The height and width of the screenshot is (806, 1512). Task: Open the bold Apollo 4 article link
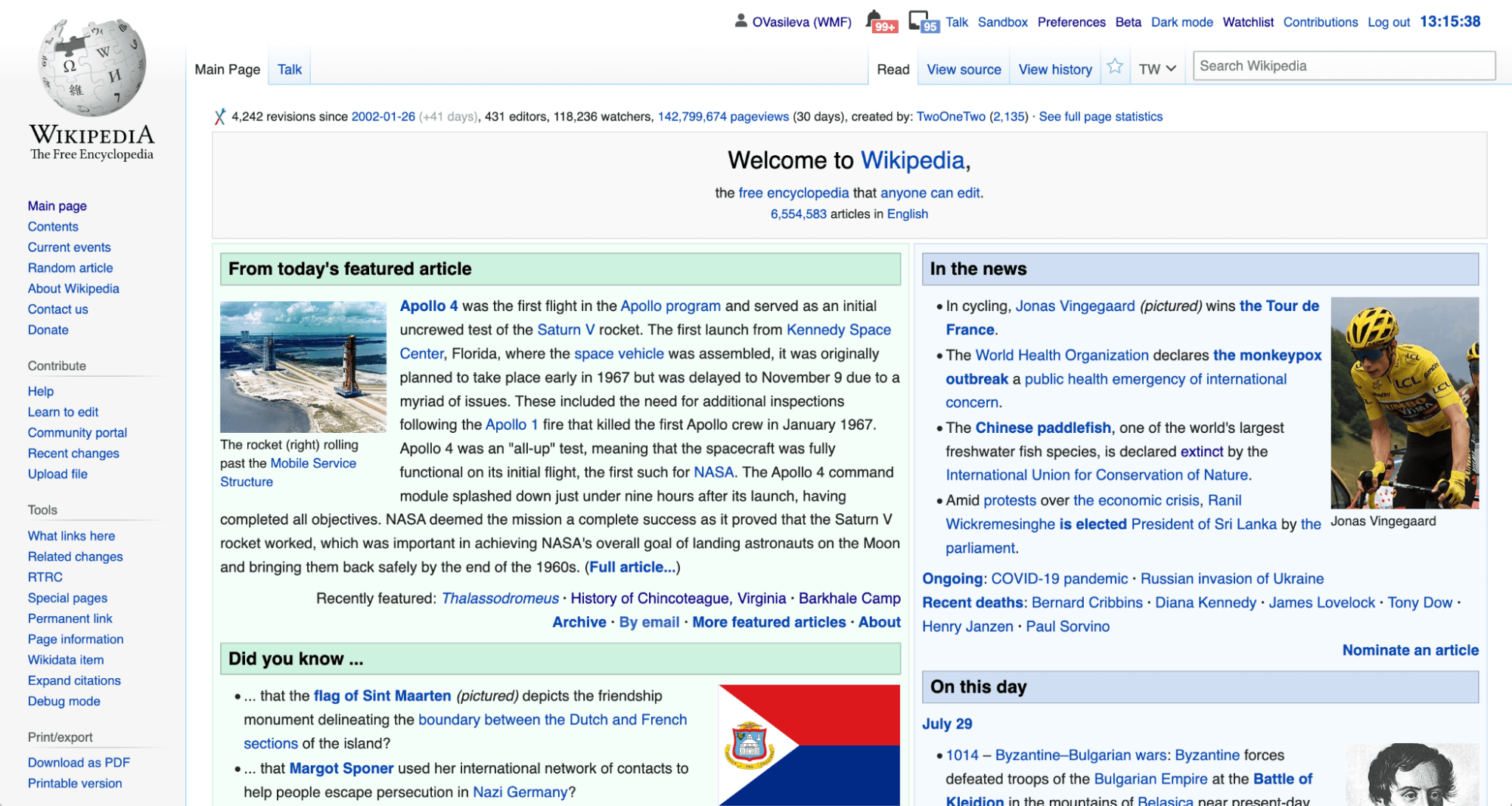[x=429, y=306]
